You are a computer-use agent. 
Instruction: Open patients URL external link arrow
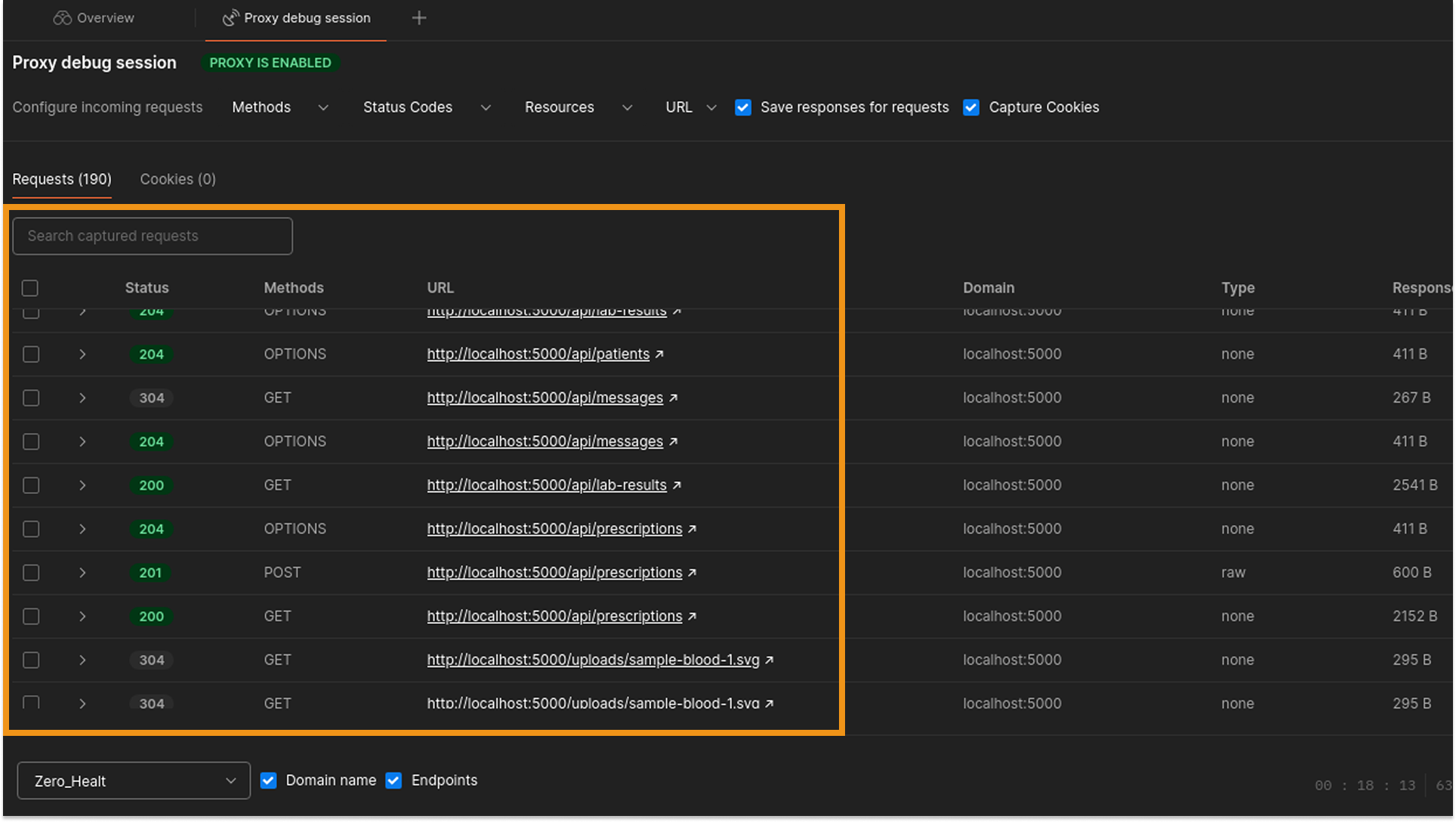tap(659, 354)
